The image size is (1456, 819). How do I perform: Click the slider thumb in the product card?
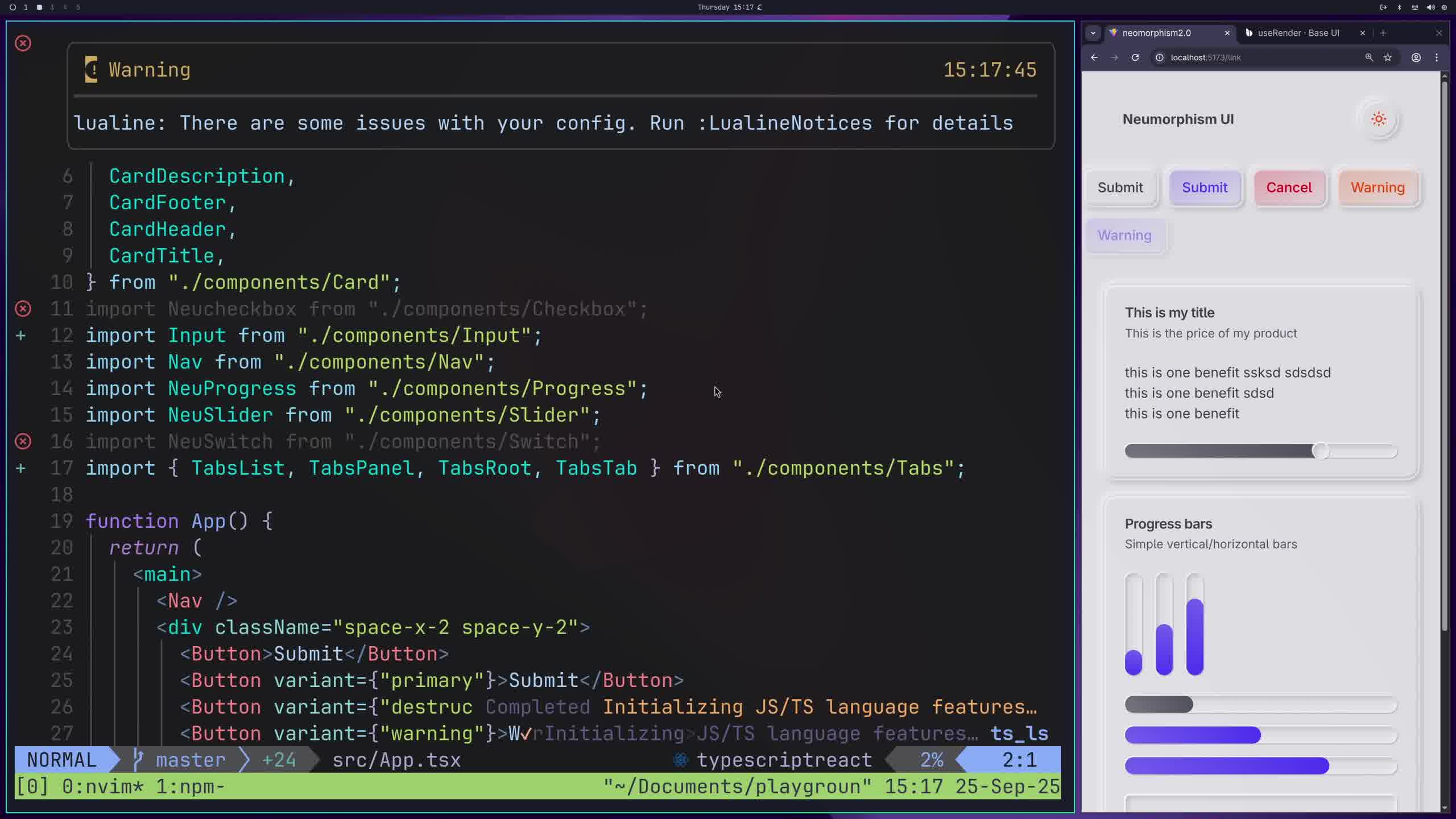pos(1321,452)
